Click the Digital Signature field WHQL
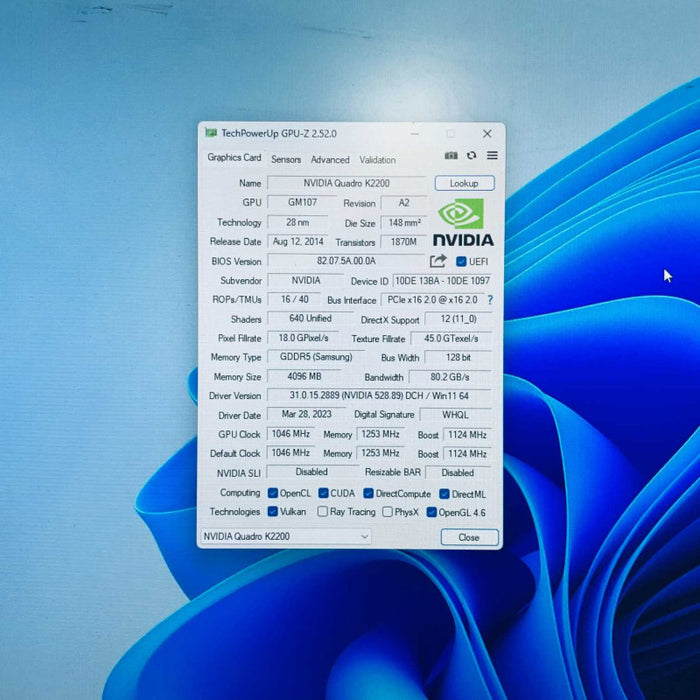Viewport: 700px width, 700px height. click(x=455, y=415)
